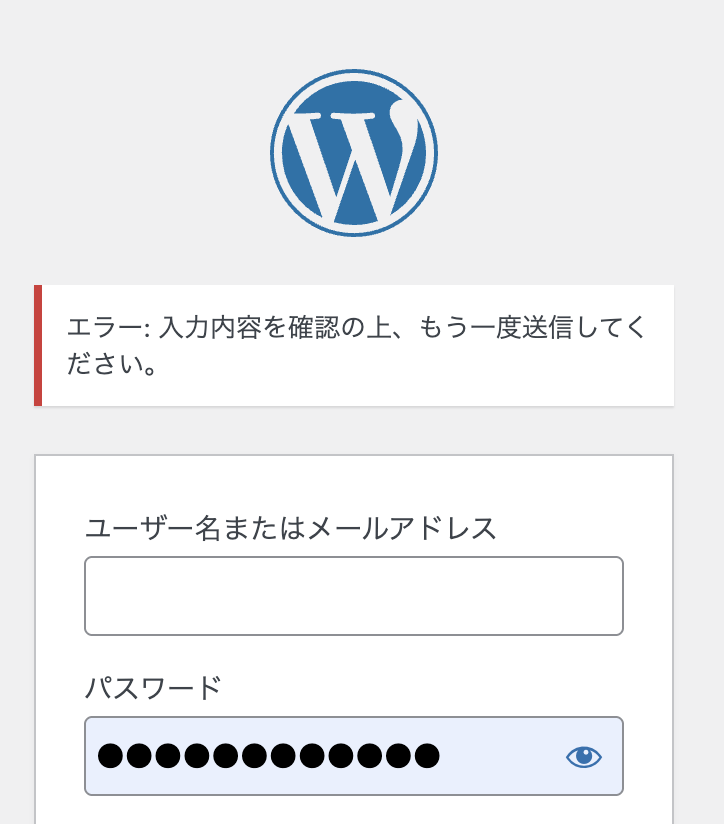Click the blue eye icon in password field
Image resolution: width=724 pixels, height=824 pixels.
click(584, 757)
